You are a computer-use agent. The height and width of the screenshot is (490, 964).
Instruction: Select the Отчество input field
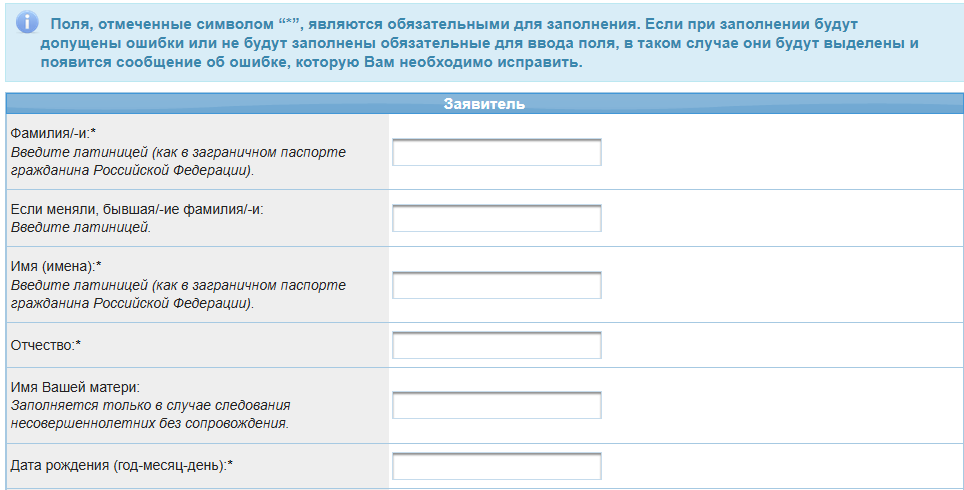[x=496, y=345]
